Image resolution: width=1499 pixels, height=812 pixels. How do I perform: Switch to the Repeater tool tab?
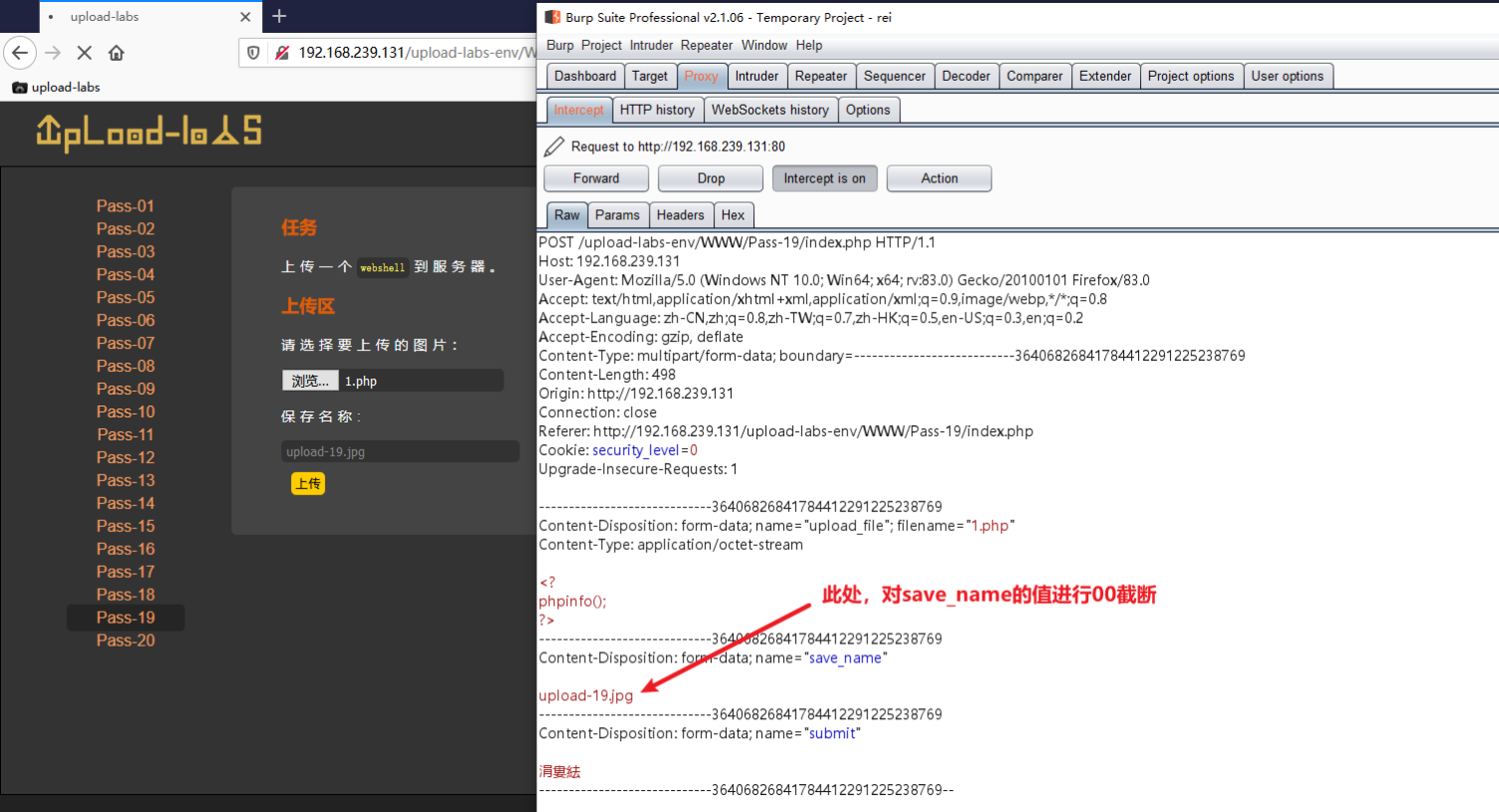(821, 76)
